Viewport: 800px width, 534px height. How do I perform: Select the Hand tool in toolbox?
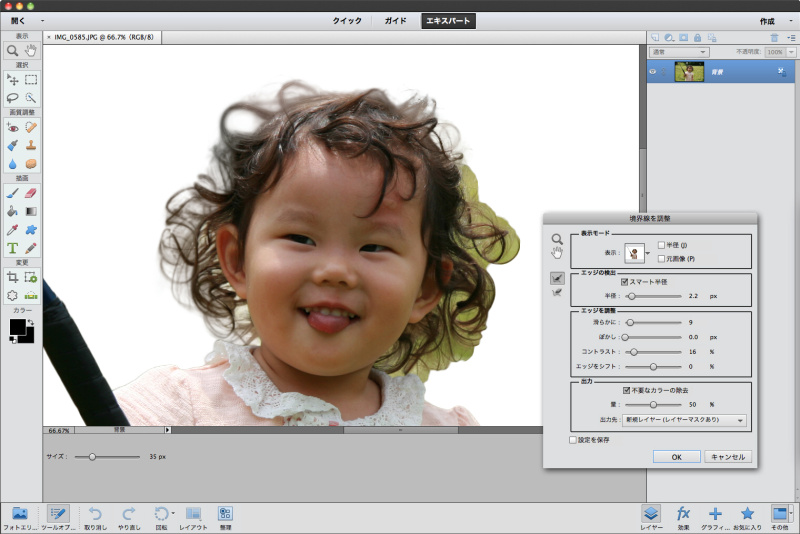31,50
